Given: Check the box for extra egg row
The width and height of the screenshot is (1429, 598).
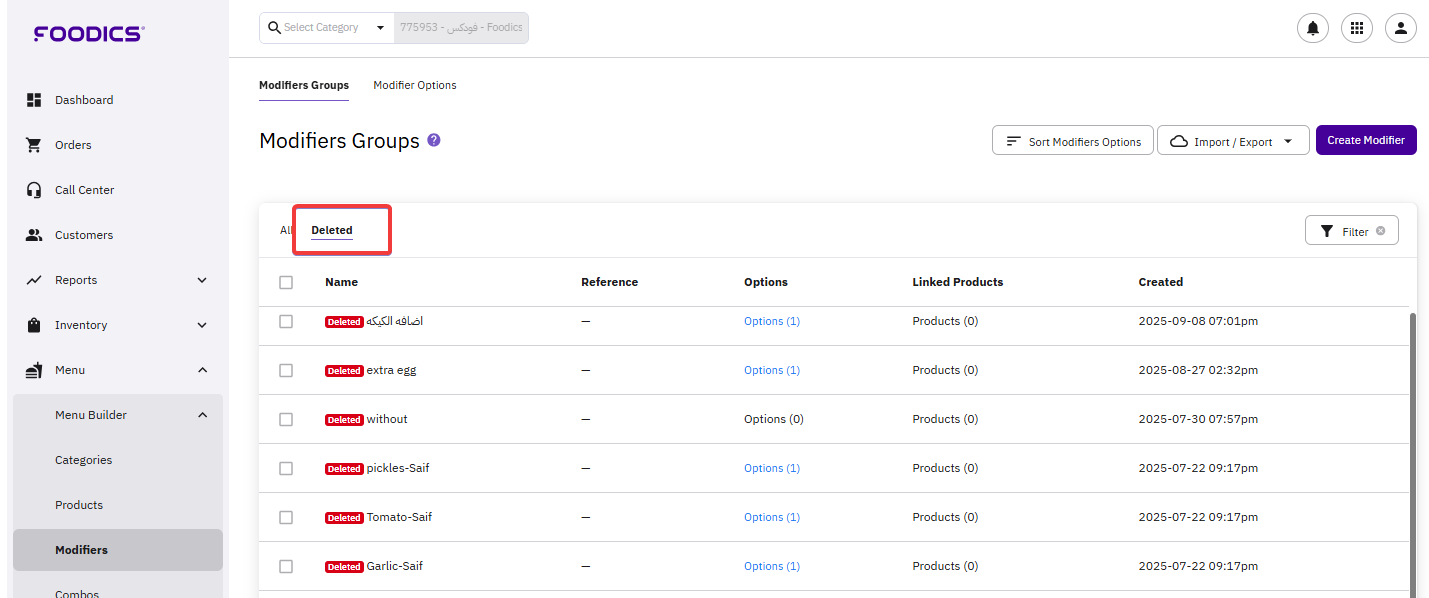Looking at the screenshot, I should [x=286, y=371].
